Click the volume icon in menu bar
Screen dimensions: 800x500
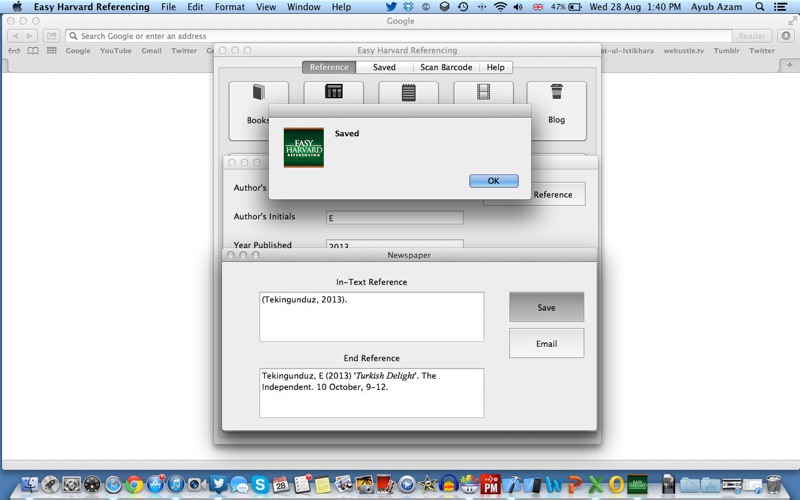518,7
